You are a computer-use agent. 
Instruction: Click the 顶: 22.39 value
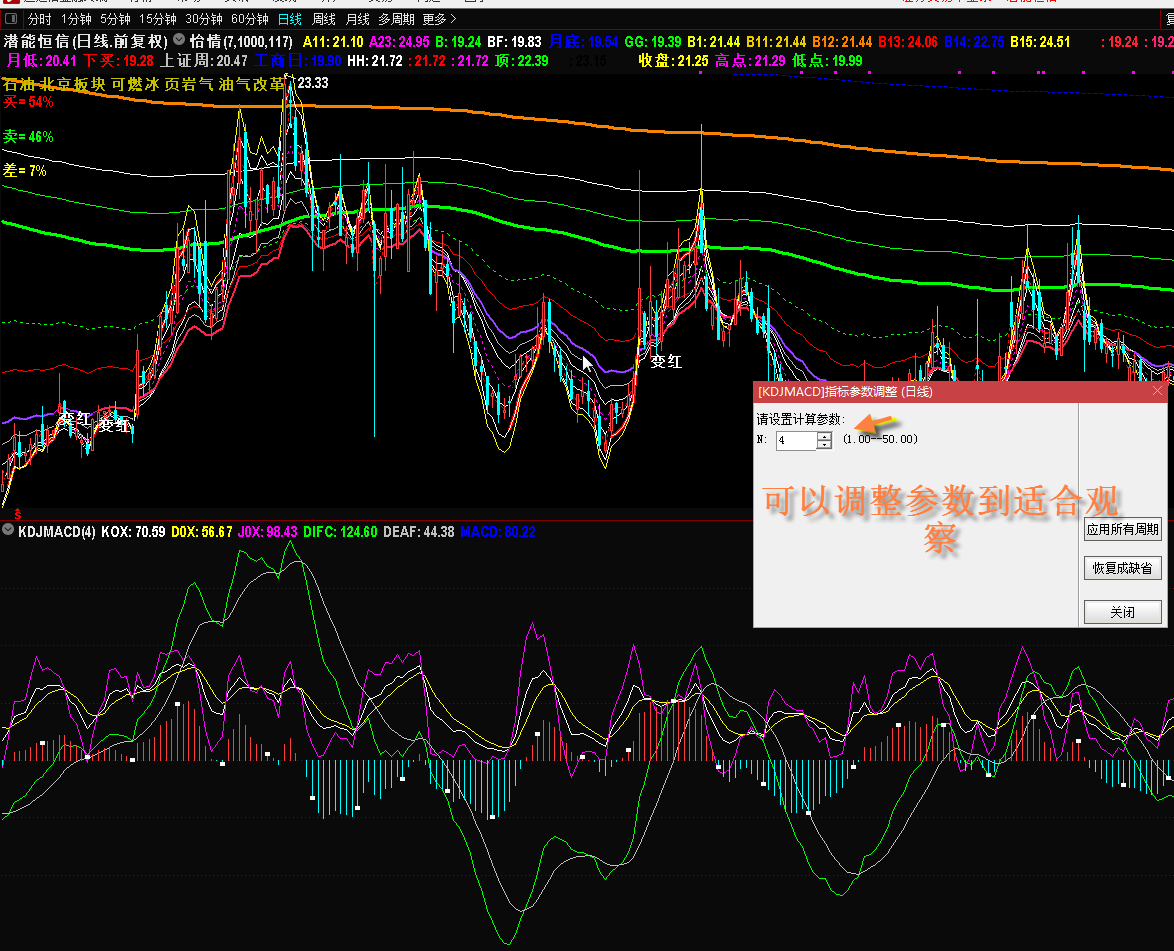pos(521,61)
